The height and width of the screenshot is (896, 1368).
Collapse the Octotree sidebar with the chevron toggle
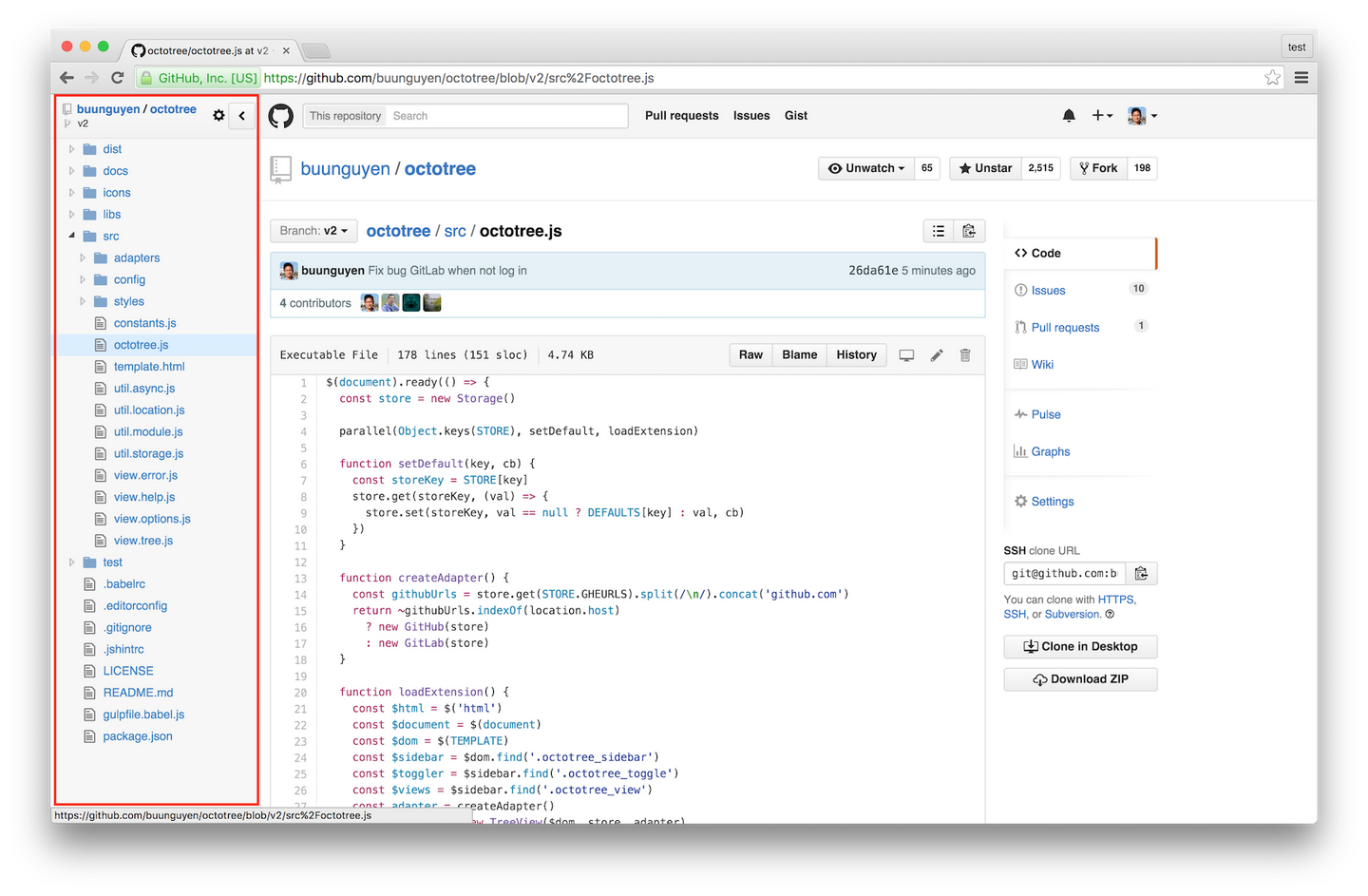pos(242,115)
